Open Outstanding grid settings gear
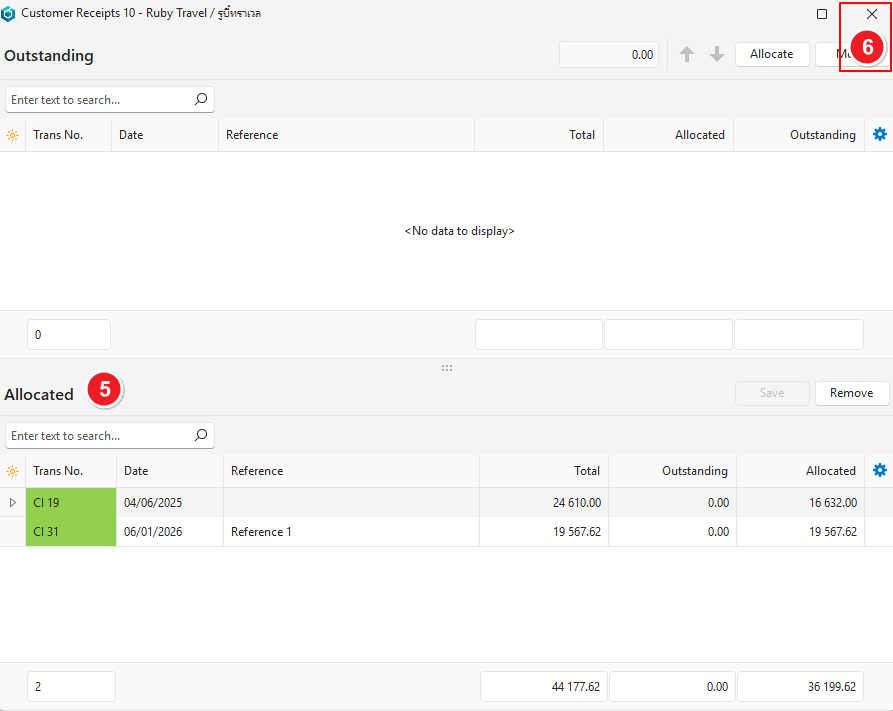The image size is (893, 711). point(880,134)
